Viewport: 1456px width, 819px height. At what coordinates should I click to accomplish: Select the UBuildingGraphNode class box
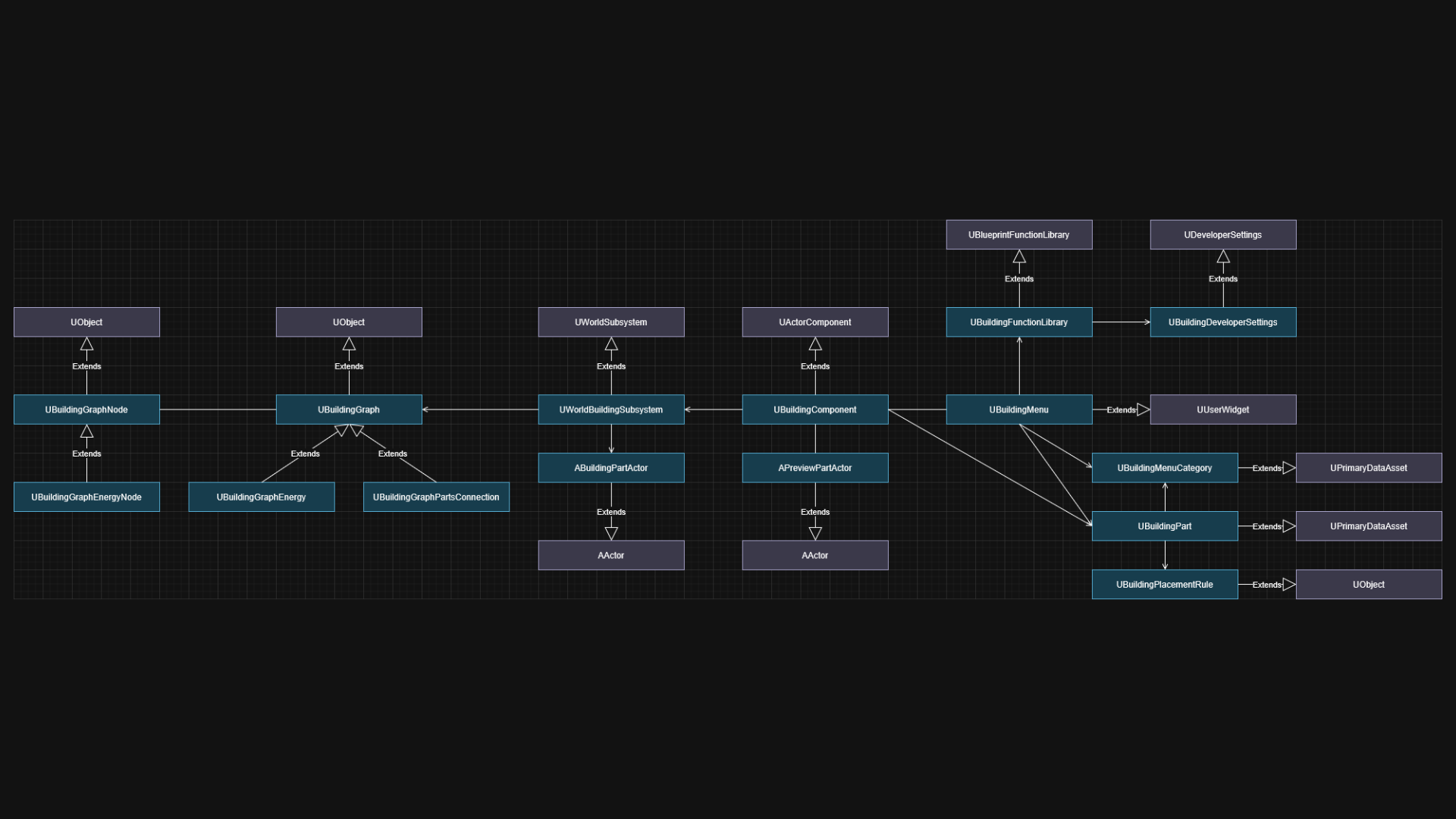[86, 409]
